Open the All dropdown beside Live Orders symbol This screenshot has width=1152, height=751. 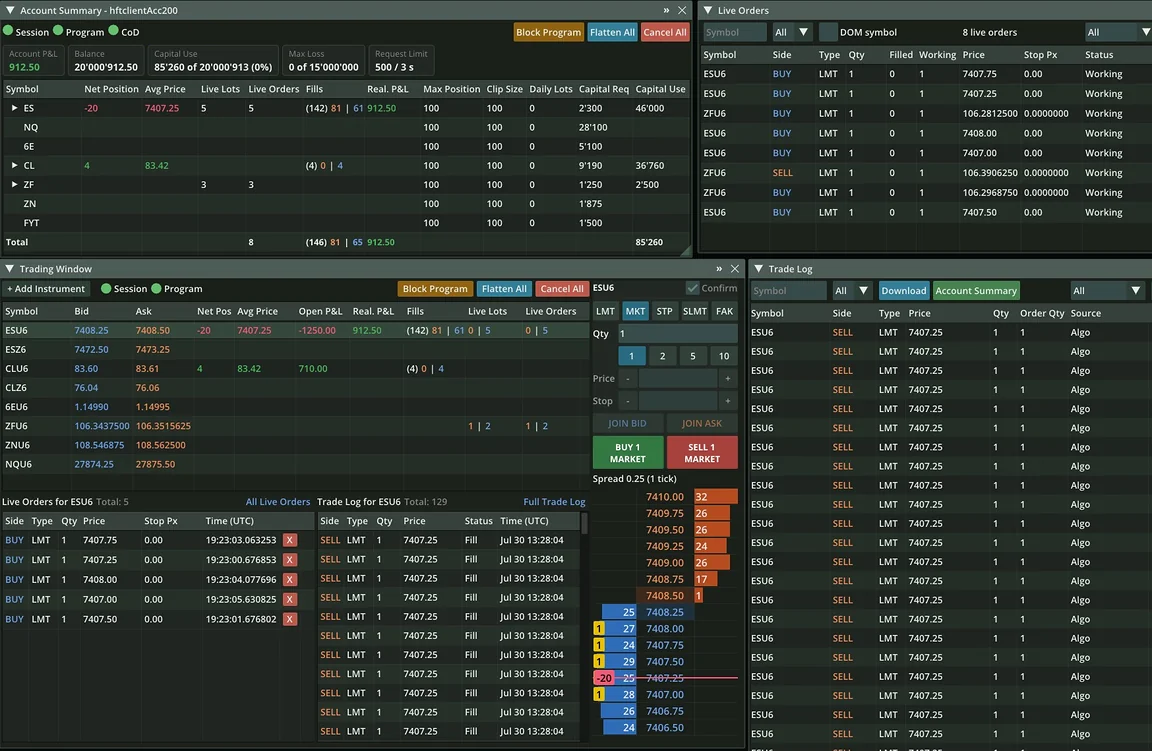pyautogui.click(x=791, y=32)
